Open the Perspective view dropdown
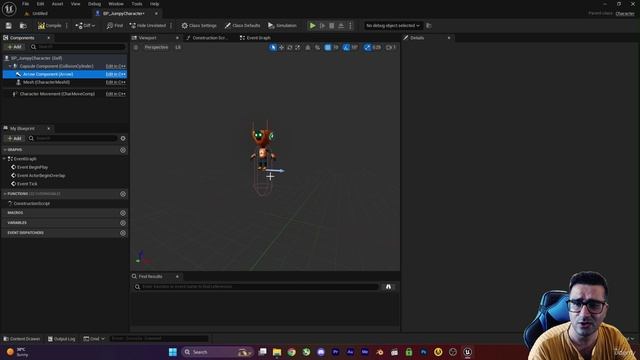 pyautogui.click(x=156, y=47)
